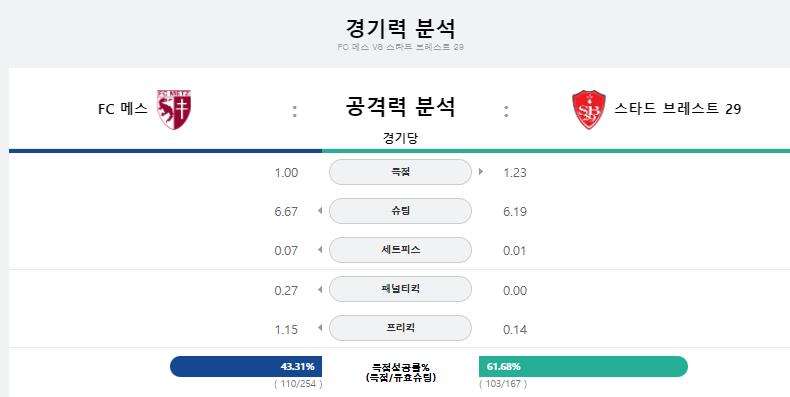Select the 슈팅 stat pill
The height and width of the screenshot is (397, 790).
[401, 211]
